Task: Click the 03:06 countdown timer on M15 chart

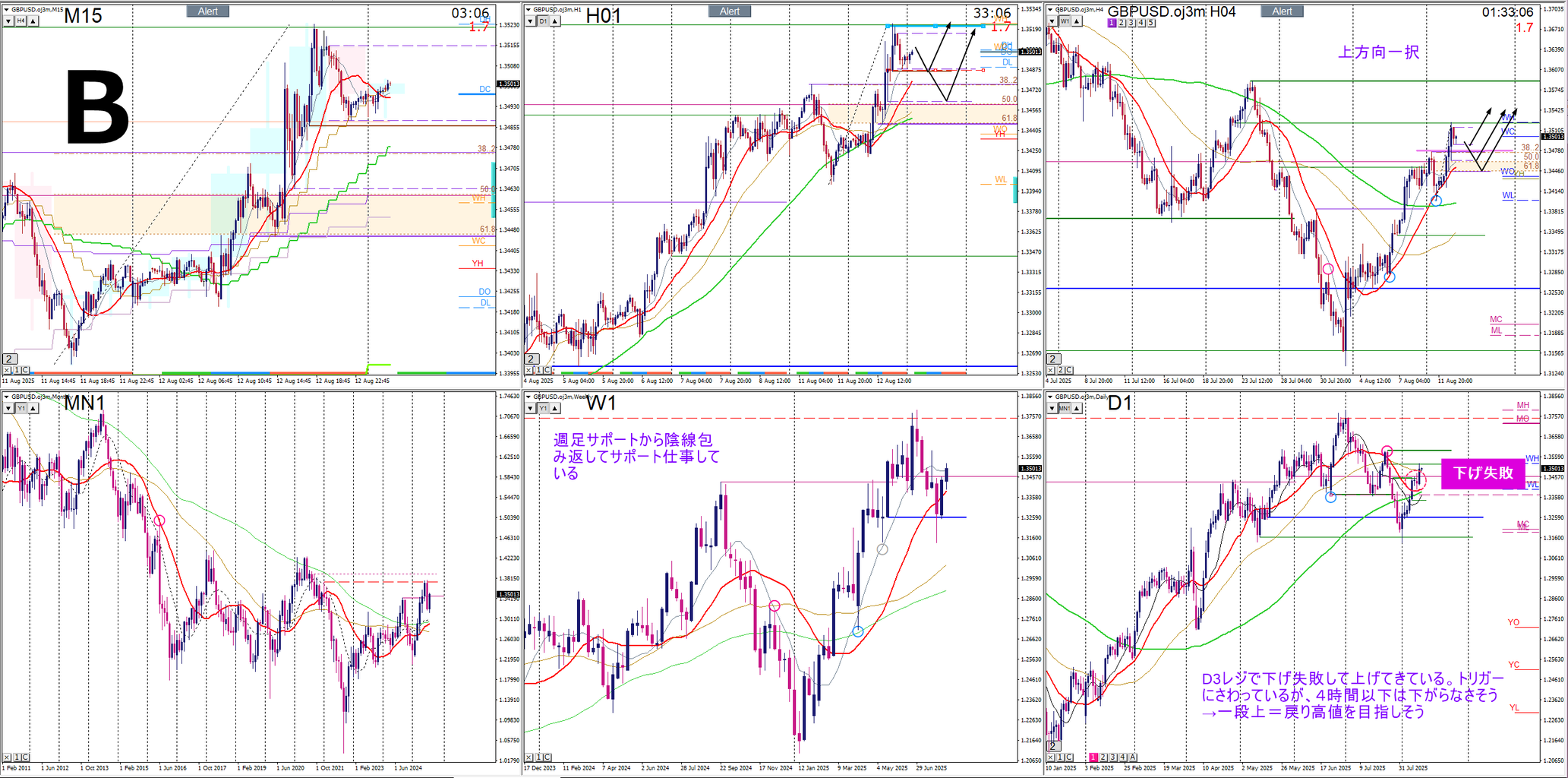Action: pos(470,14)
